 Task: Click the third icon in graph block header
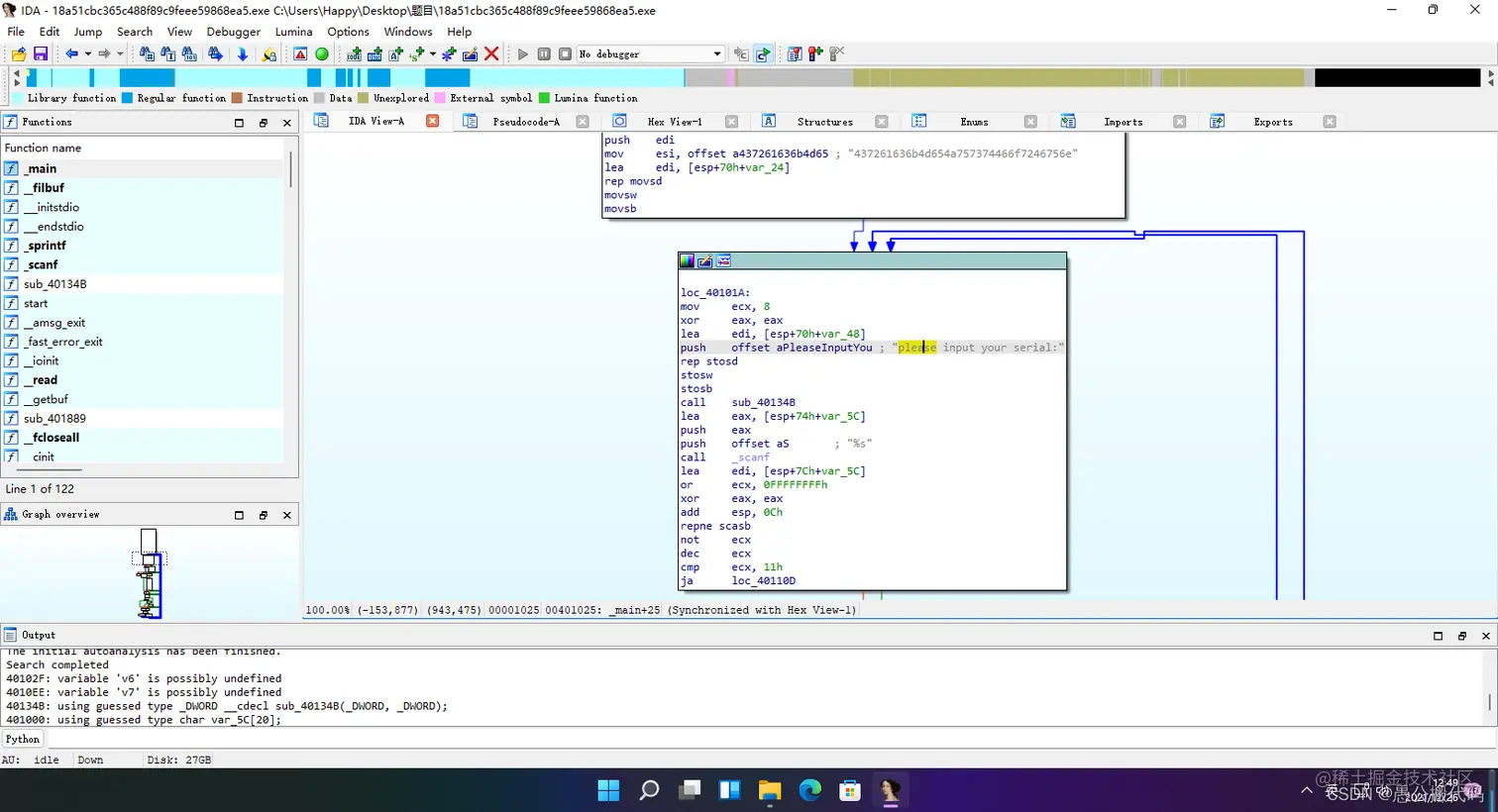click(x=724, y=261)
